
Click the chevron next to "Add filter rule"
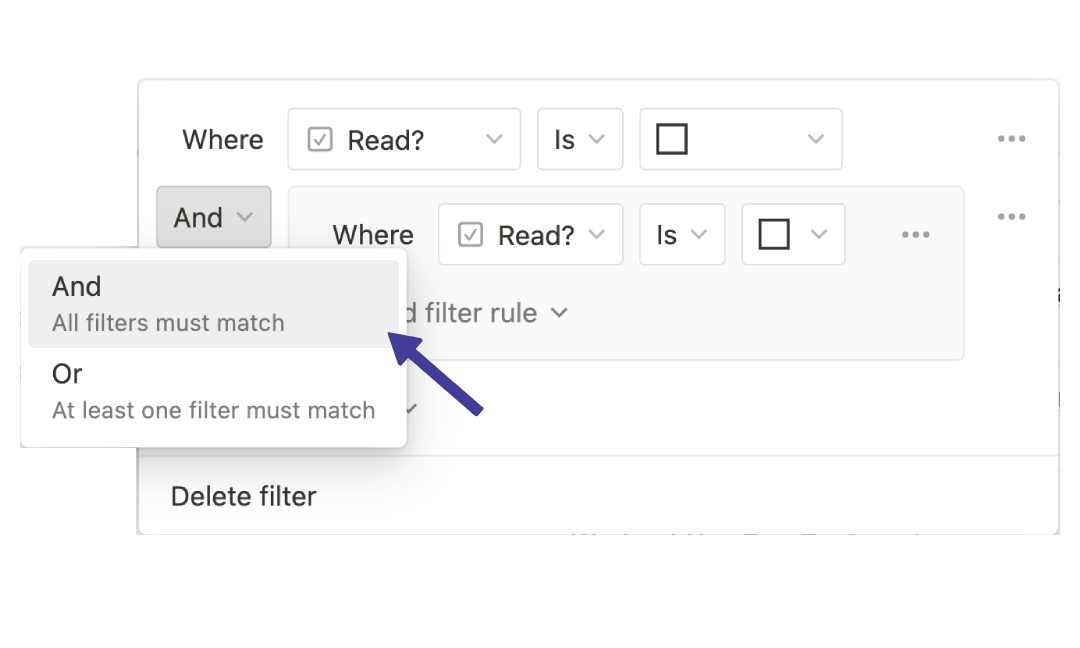click(x=560, y=313)
